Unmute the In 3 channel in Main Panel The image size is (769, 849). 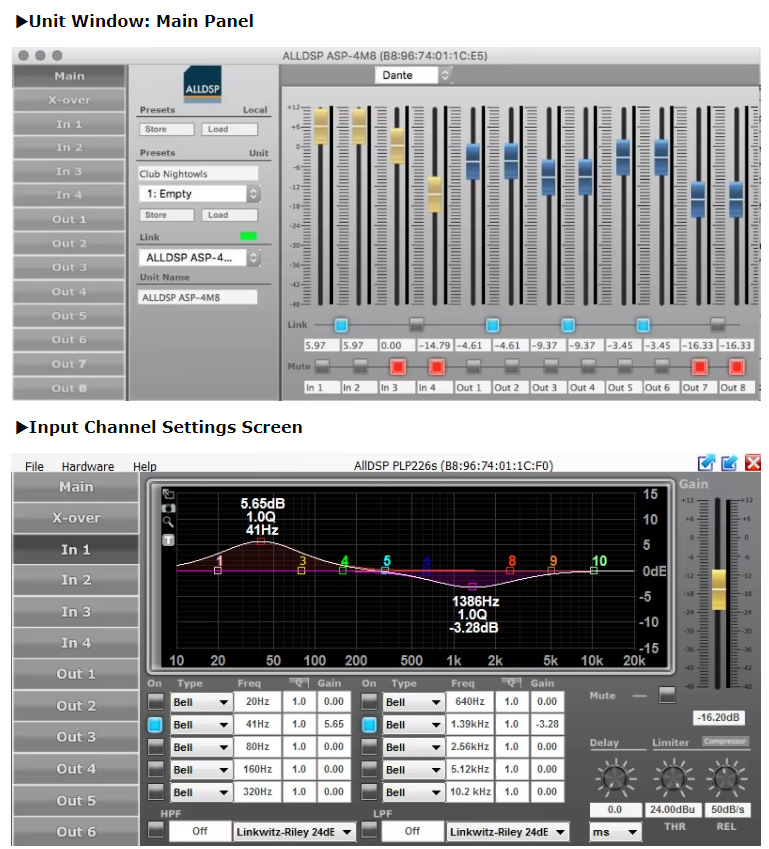point(398,367)
